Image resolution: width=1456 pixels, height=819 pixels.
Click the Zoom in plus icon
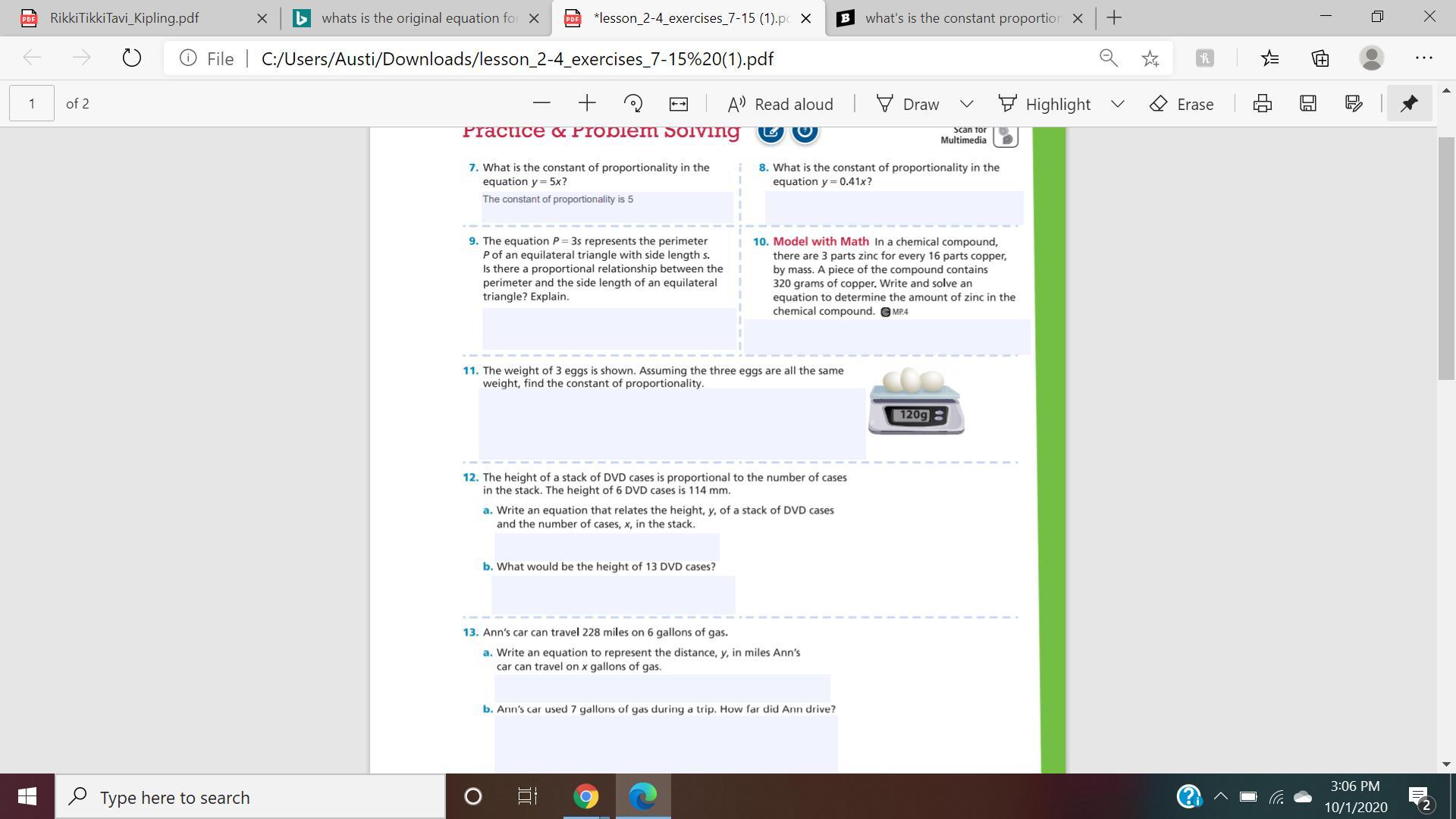point(587,103)
